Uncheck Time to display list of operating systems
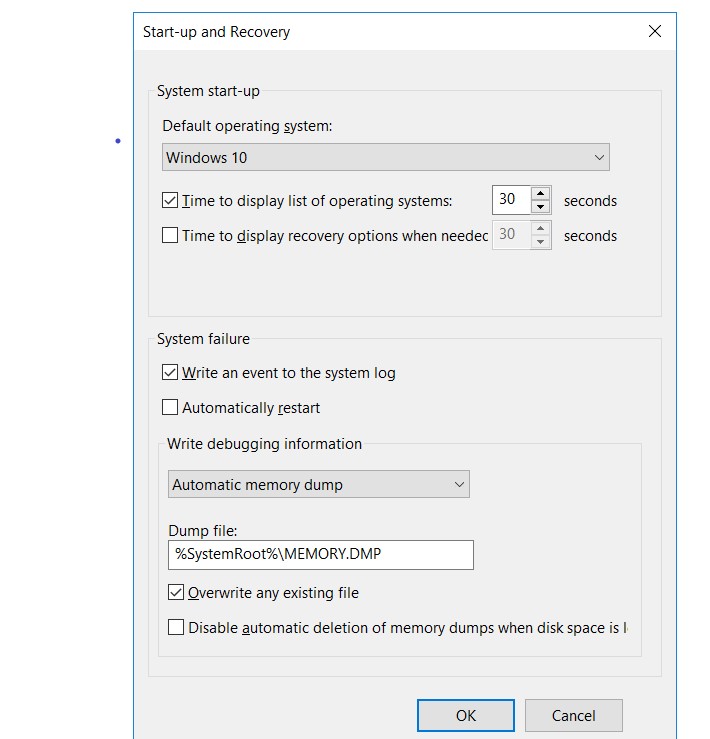This screenshot has height=739, width=710. coord(170,200)
